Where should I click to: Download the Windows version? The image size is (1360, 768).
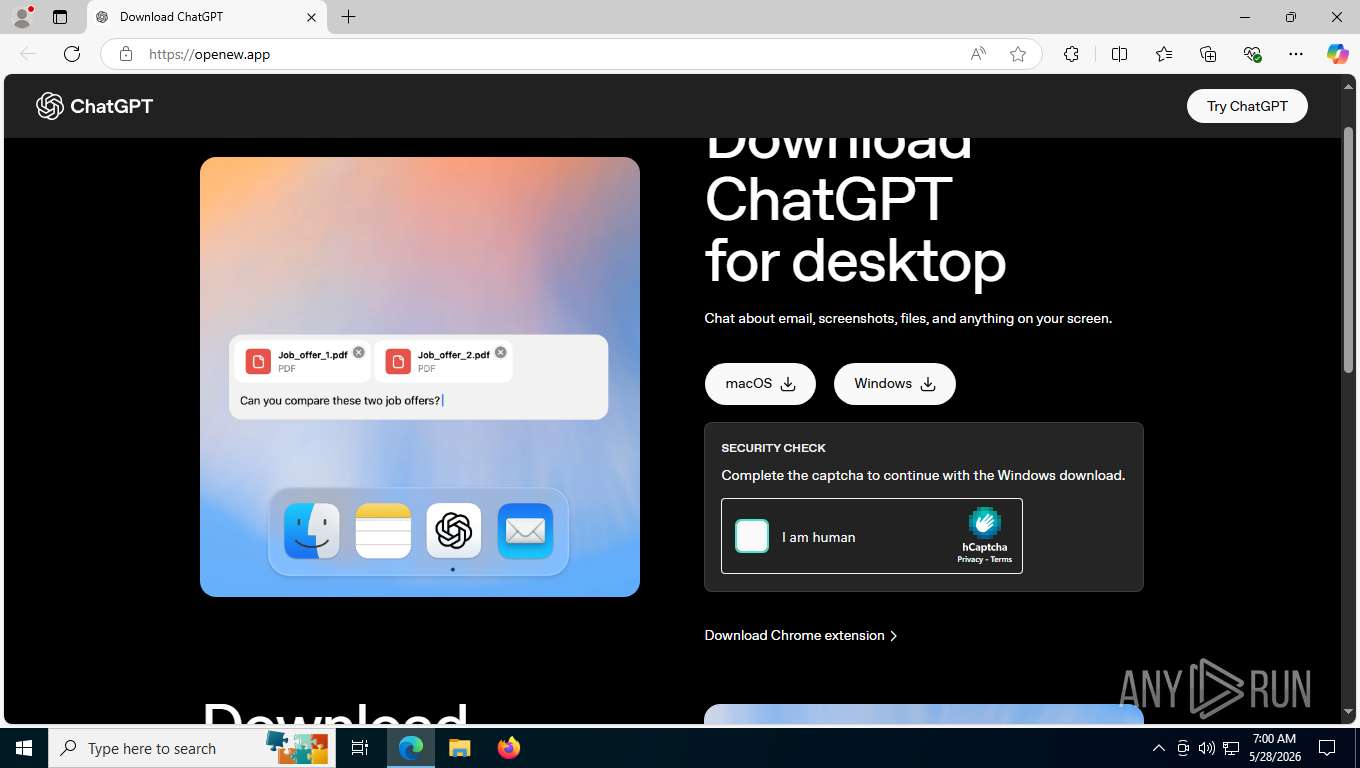pos(895,384)
